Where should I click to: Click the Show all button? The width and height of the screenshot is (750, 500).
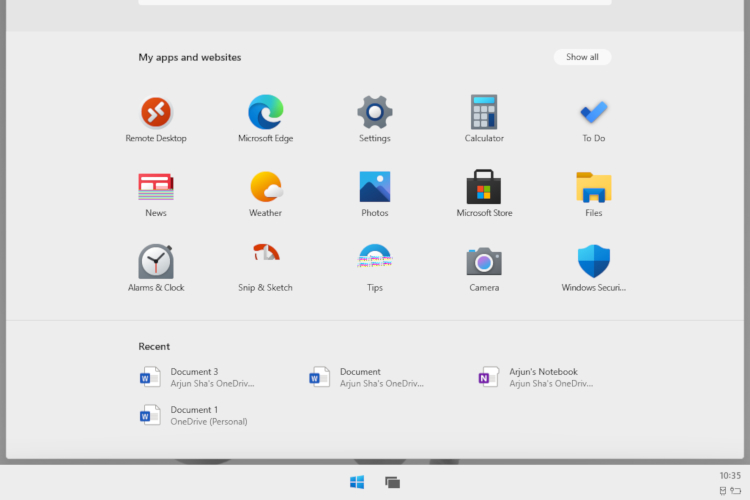click(x=582, y=57)
